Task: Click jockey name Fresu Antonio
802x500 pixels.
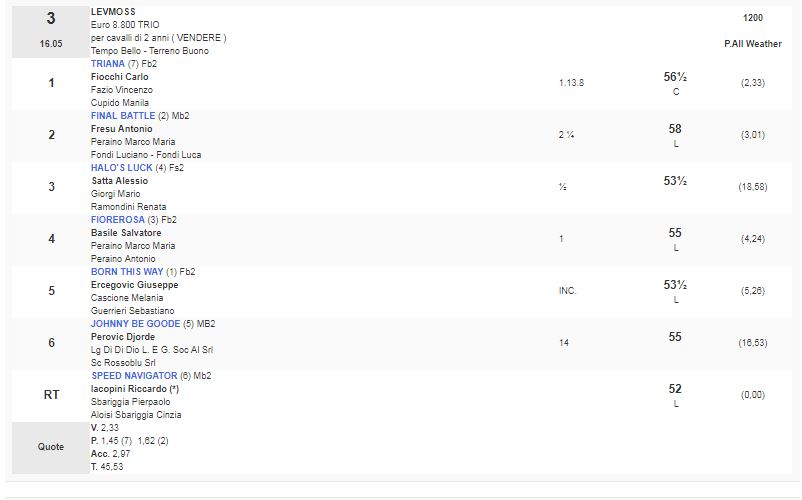Action: 122,129
